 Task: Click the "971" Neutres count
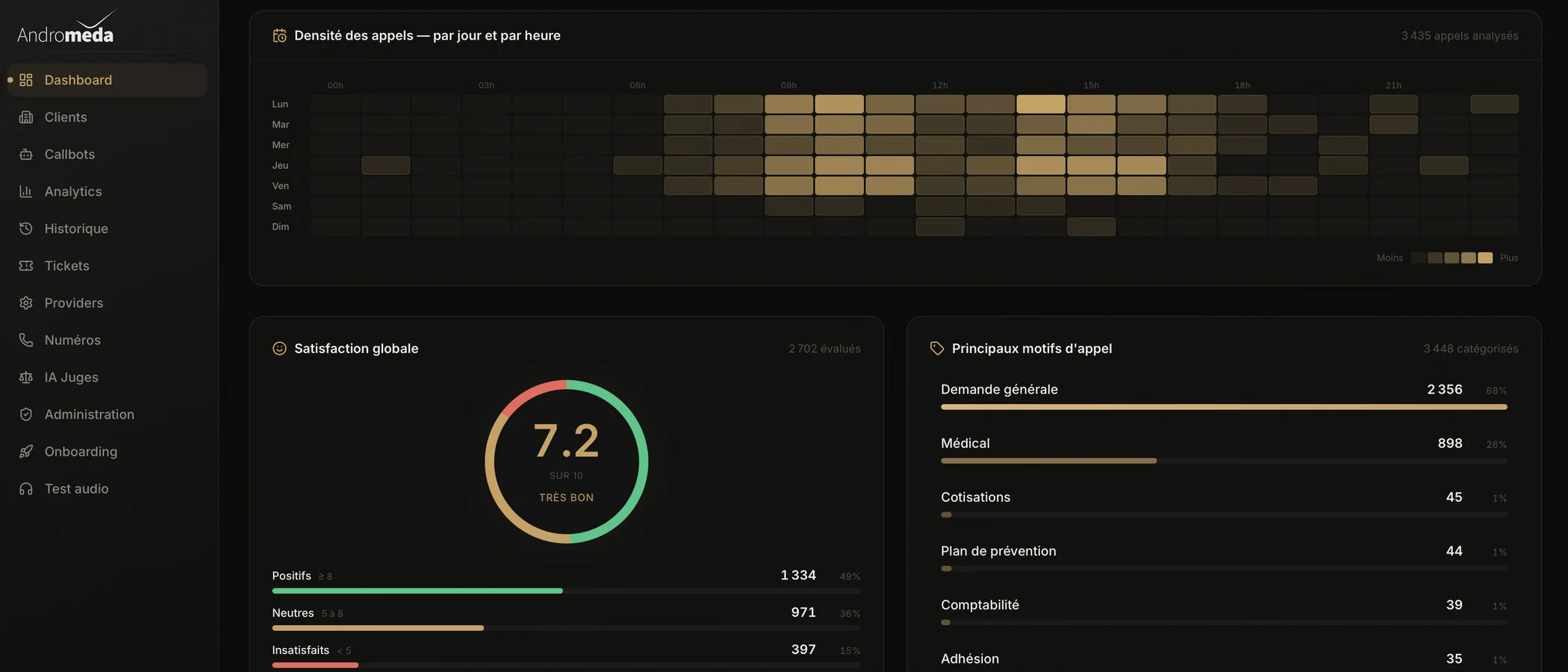click(803, 612)
